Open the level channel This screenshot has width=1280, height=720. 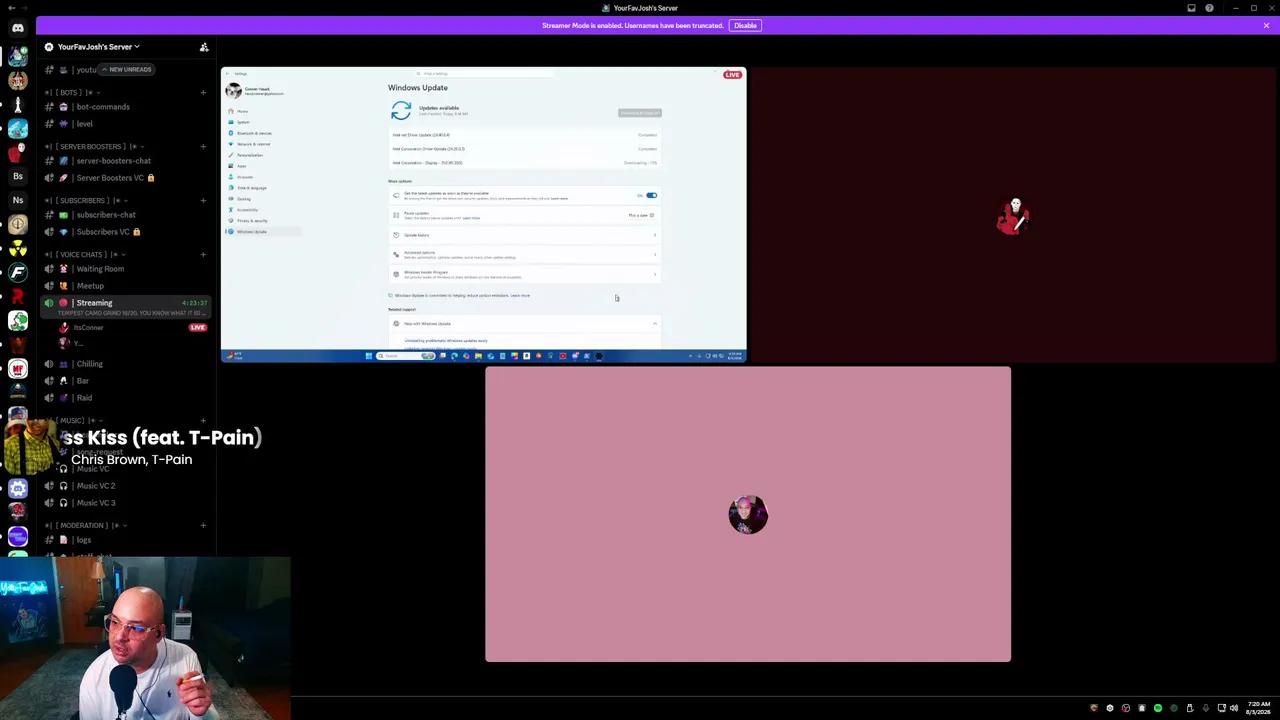pyautogui.click(x=126, y=124)
